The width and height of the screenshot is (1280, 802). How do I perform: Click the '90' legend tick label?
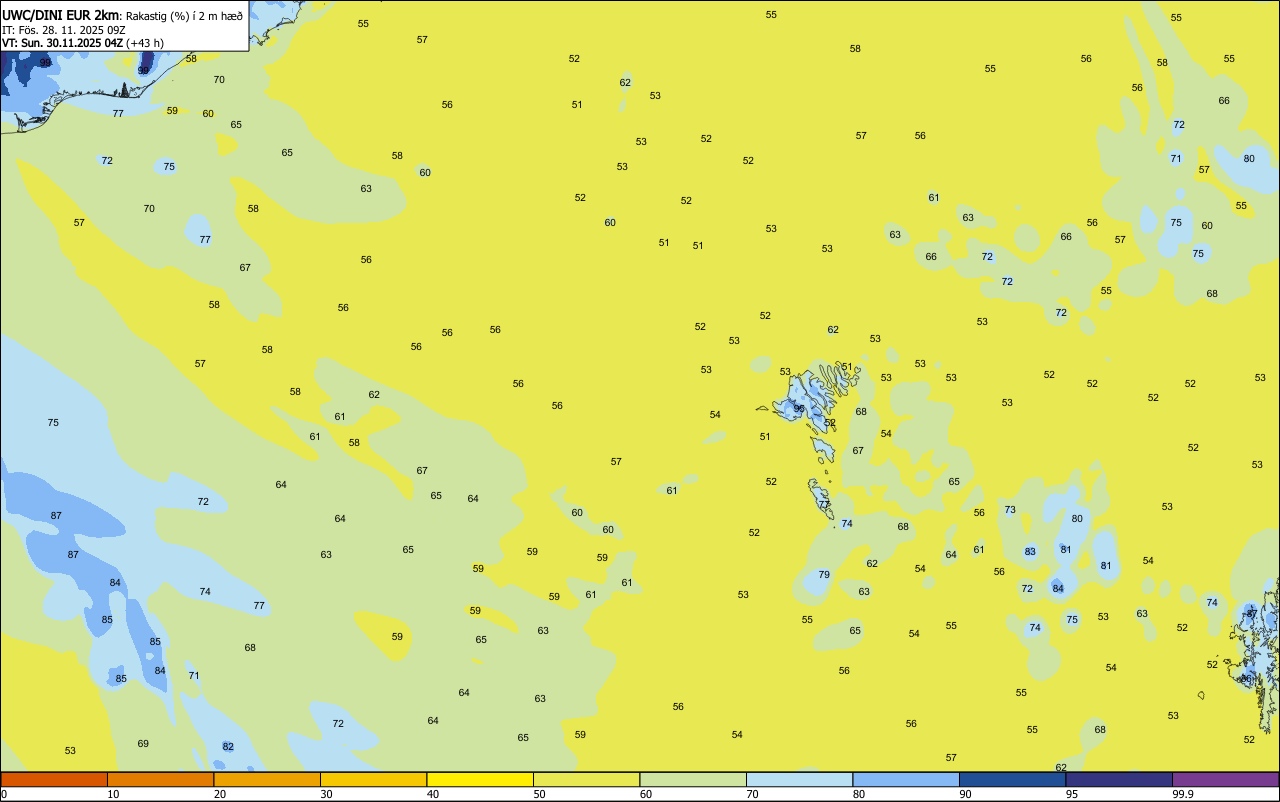965,794
